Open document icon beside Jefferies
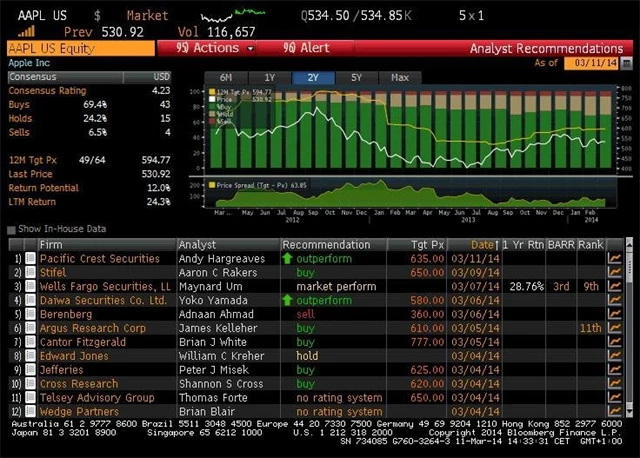 coord(29,371)
